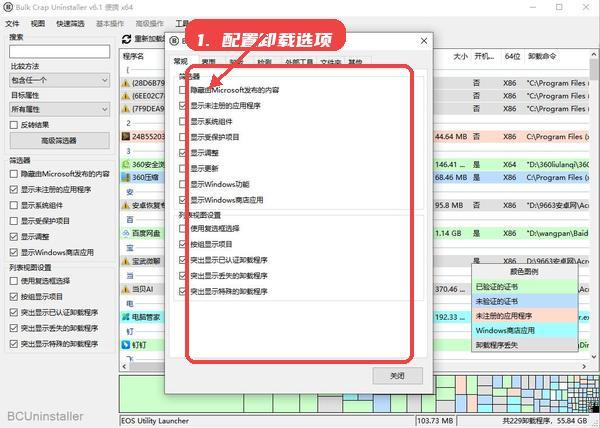Screen dimensions: 600x428
Task: Click the 1.14 GB size cell
Action: tap(448, 233)
